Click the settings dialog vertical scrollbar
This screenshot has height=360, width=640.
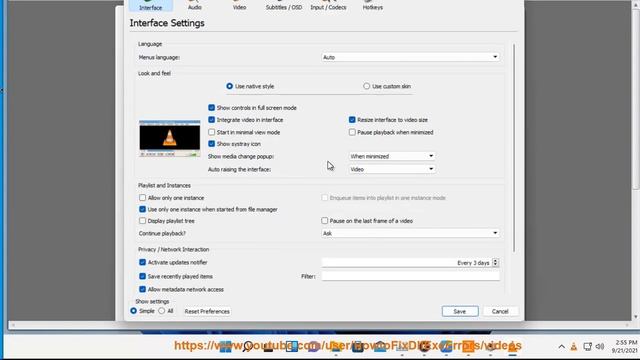pyautogui.click(x=514, y=148)
